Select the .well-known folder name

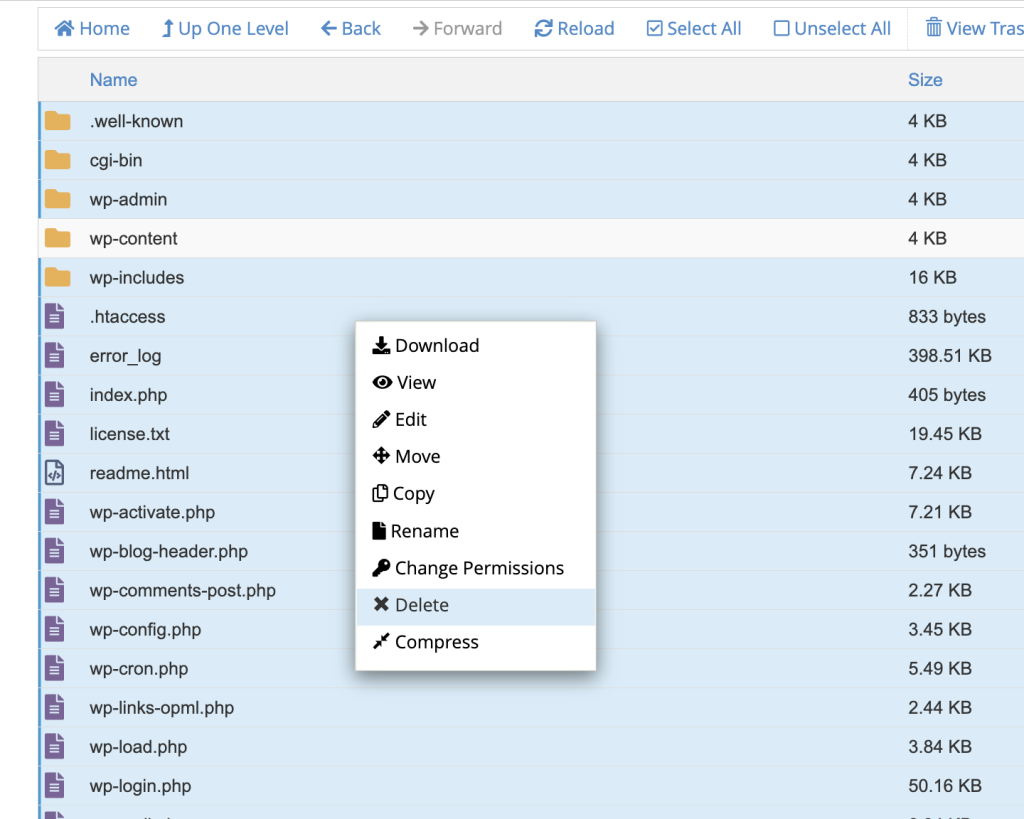coord(136,121)
